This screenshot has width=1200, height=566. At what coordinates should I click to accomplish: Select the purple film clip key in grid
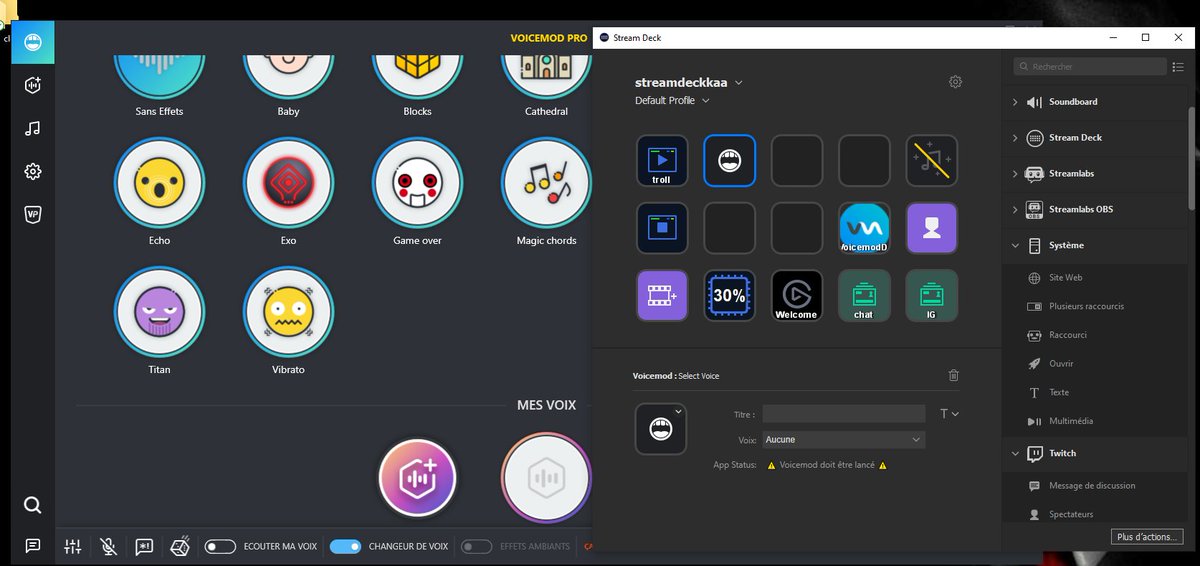click(662, 295)
